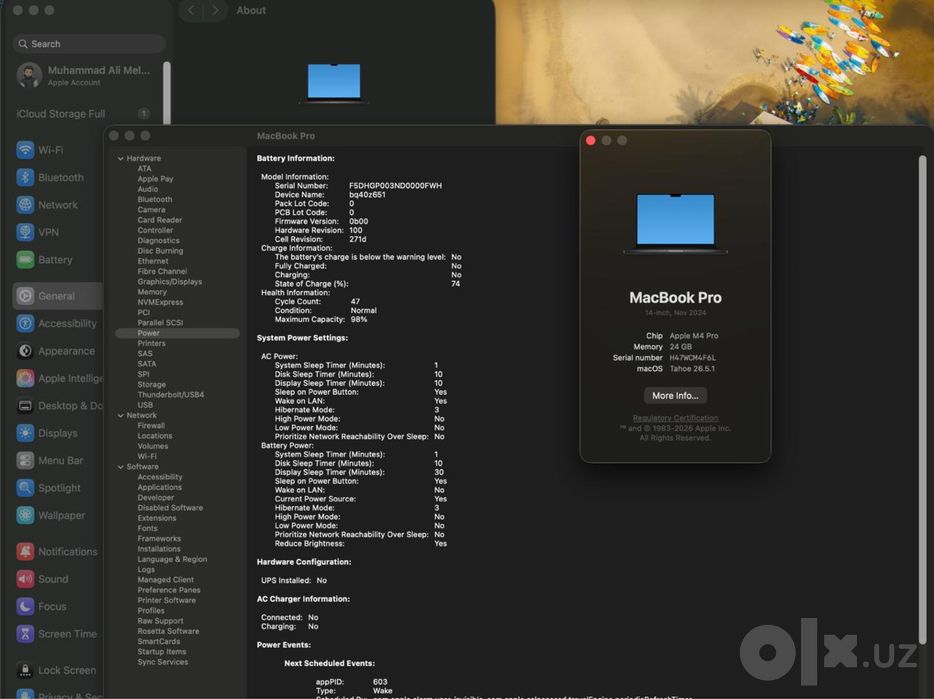
Task: Open Displays icon in System Settings sidebar
Action: (25, 433)
